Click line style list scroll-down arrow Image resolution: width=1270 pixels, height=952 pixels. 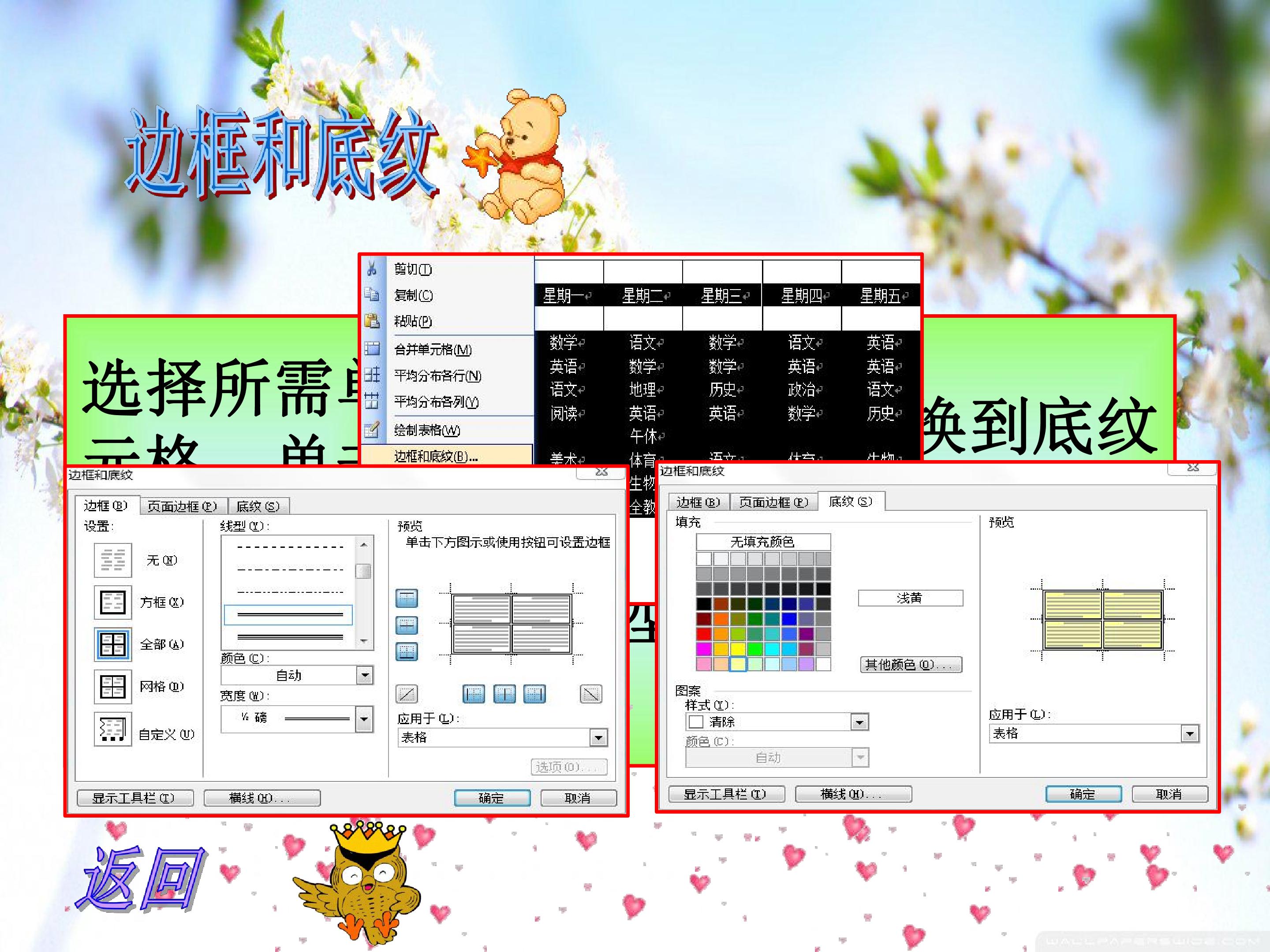(x=363, y=642)
